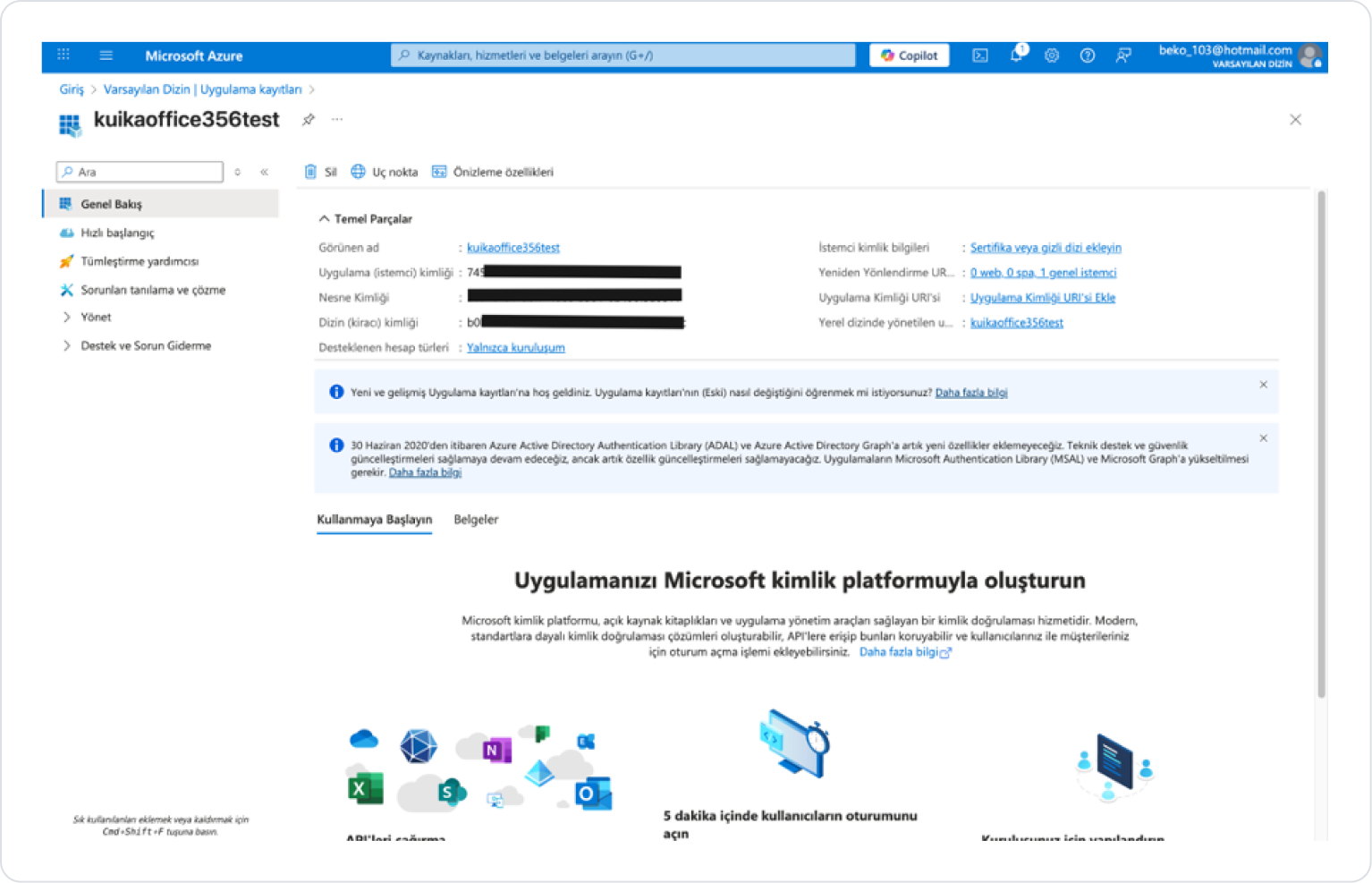Screen dimensions: 1372x883
Task: Collapse the sidebar menu chevrons
Action: coord(265,172)
